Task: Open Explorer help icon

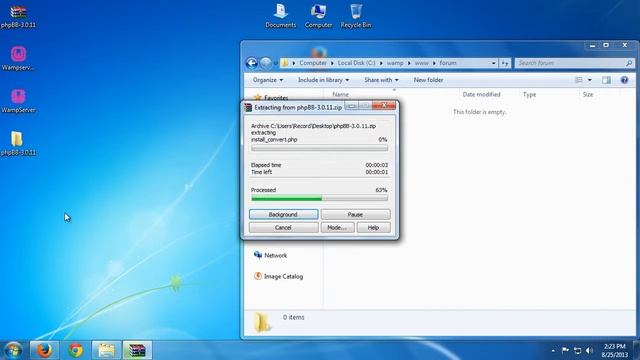Action: pos(624,80)
